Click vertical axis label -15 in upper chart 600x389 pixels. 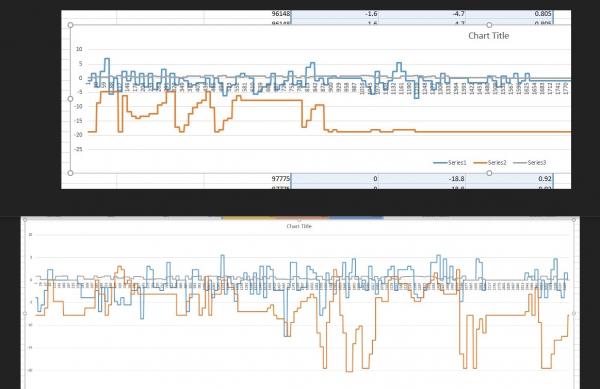[x=78, y=120]
